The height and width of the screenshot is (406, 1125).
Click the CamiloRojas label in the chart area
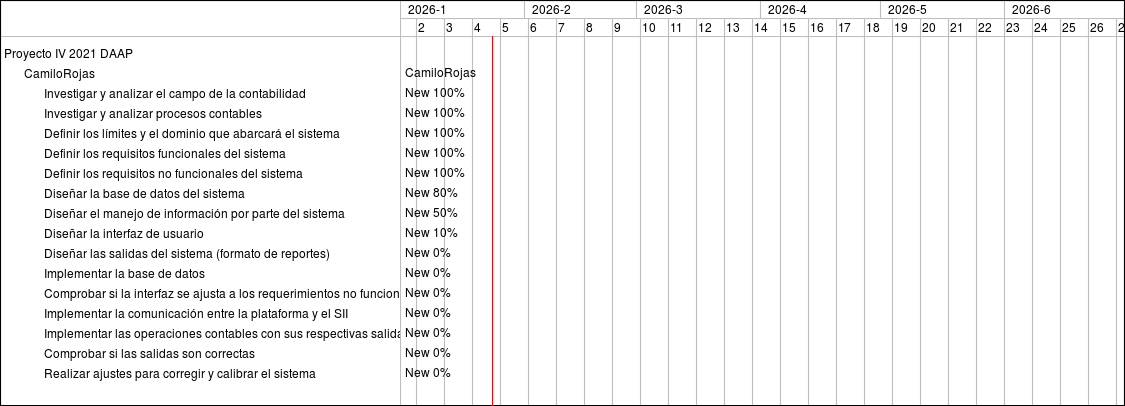pyautogui.click(x=440, y=73)
